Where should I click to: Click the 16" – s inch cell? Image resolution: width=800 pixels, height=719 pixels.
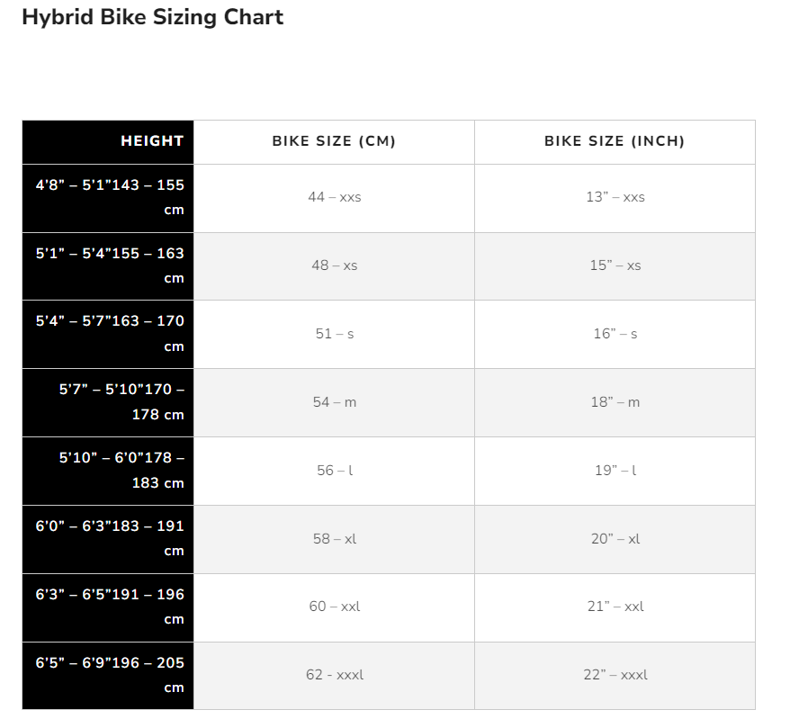tap(615, 334)
